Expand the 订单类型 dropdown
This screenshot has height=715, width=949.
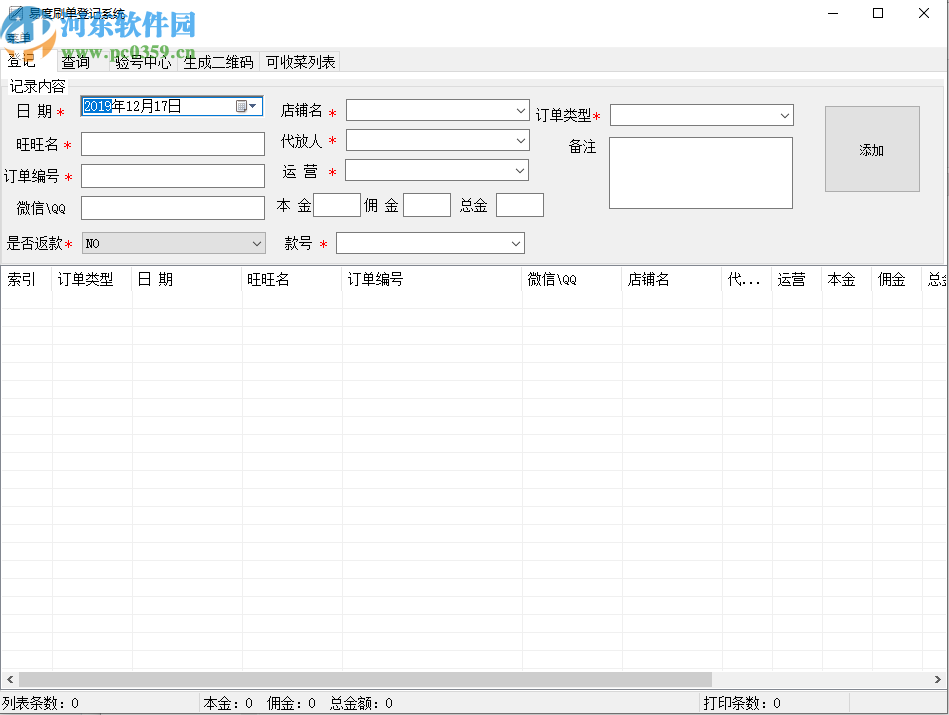click(784, 115)
